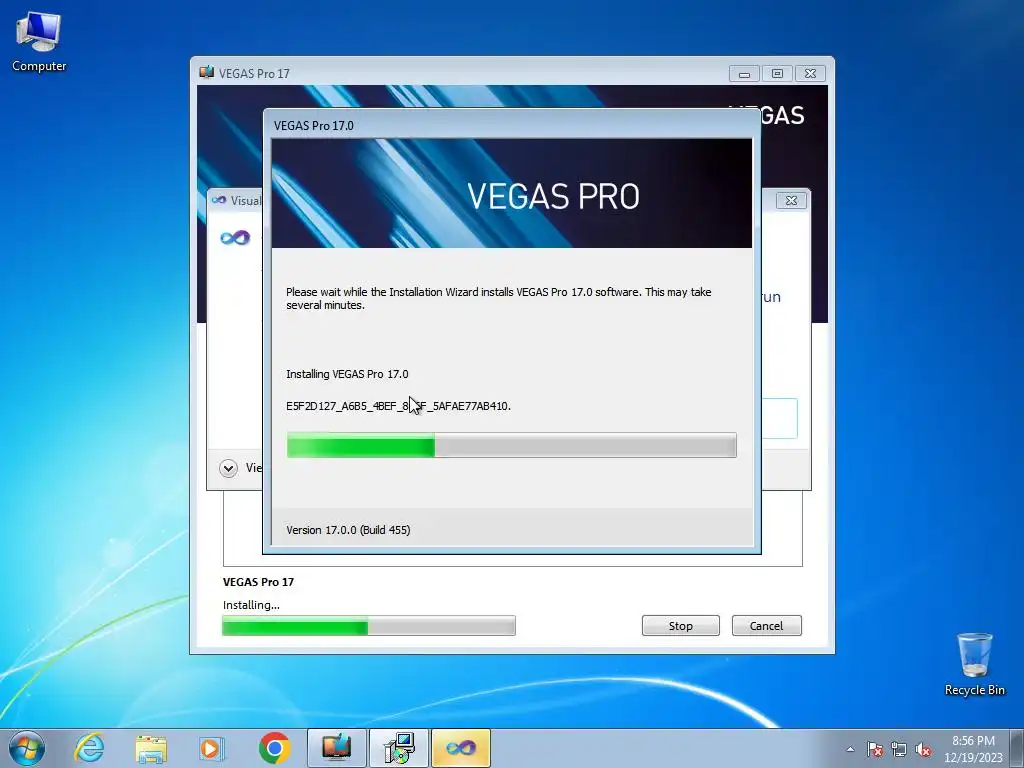Click the VEGAS Pro 17 title bar app icon
Viewport: 1024px width, 768px height.
click(x=207, y=72)
